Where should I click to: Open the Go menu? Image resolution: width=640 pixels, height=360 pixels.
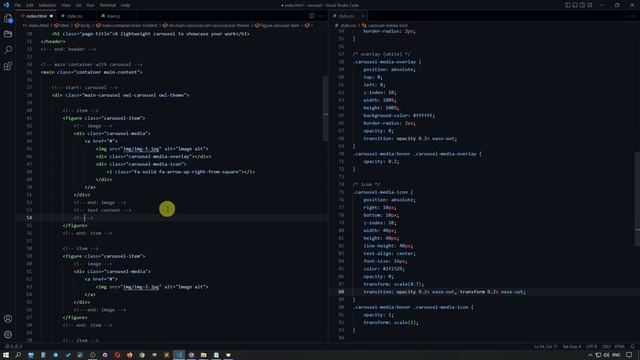pyautogui.click(x=78, y=5)
